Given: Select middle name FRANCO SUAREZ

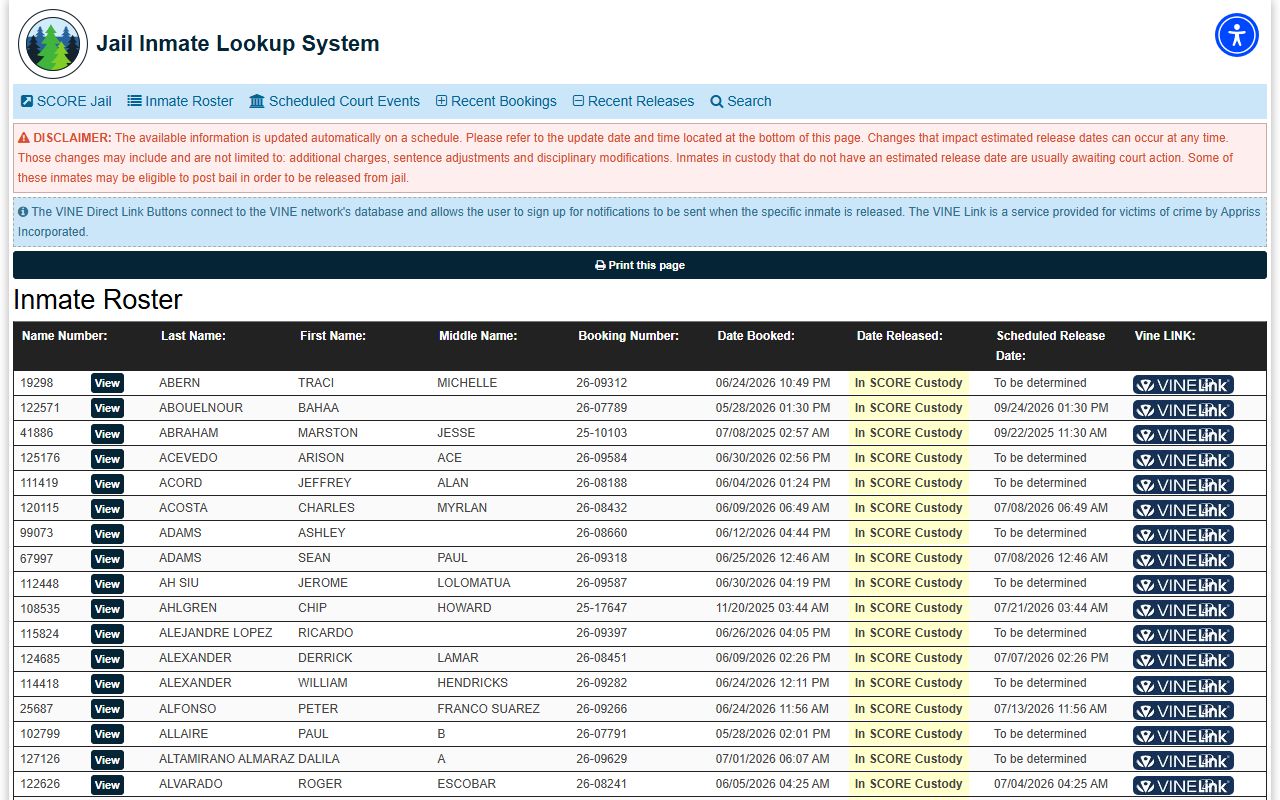Looking at the screenshot, I should (x=488, y=709).
